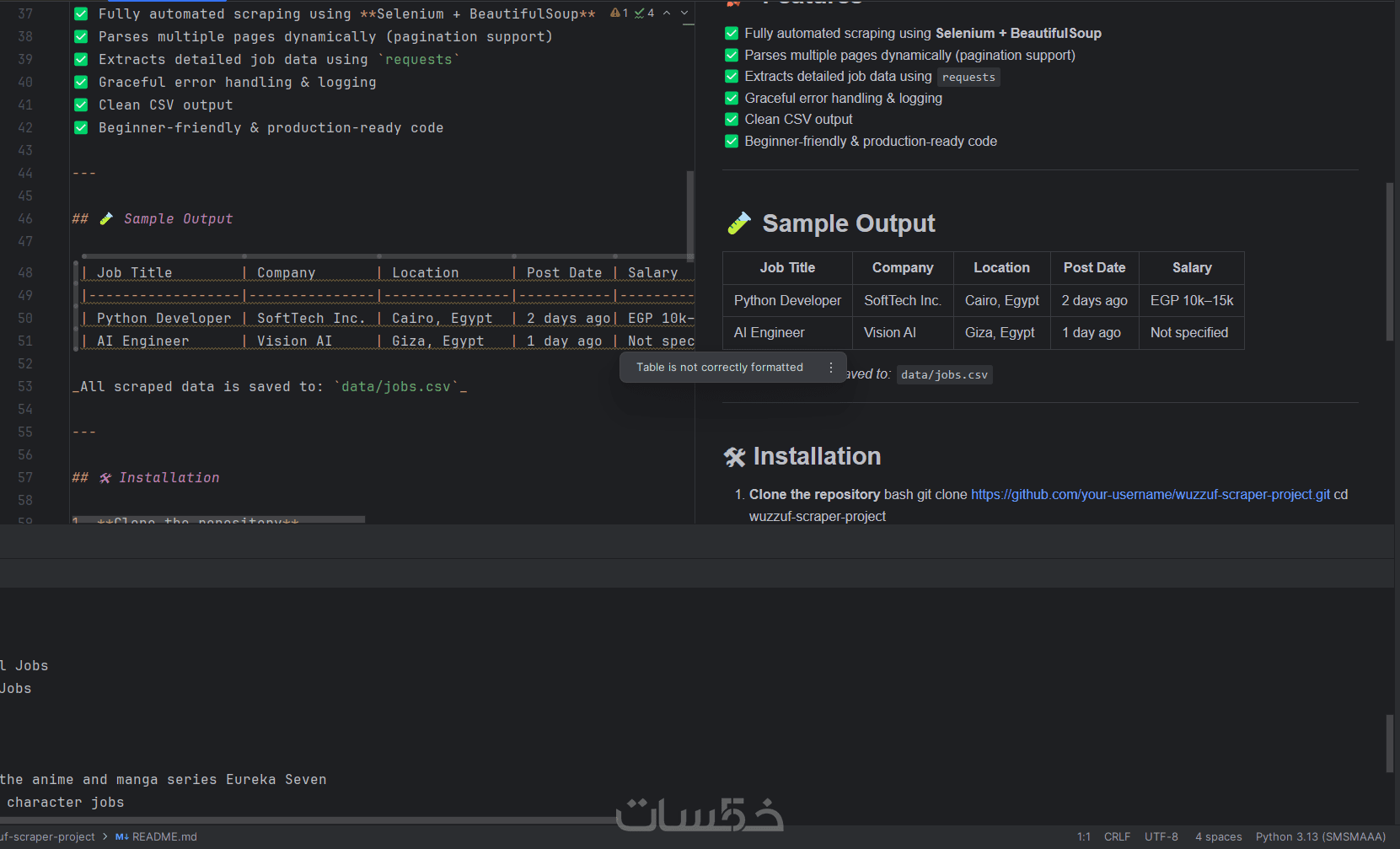Image resolution: width=1400 pixels, height=849 pixels.
Task: Click 'Python Developer' in the editor table source
Action: tap(164, 319)
